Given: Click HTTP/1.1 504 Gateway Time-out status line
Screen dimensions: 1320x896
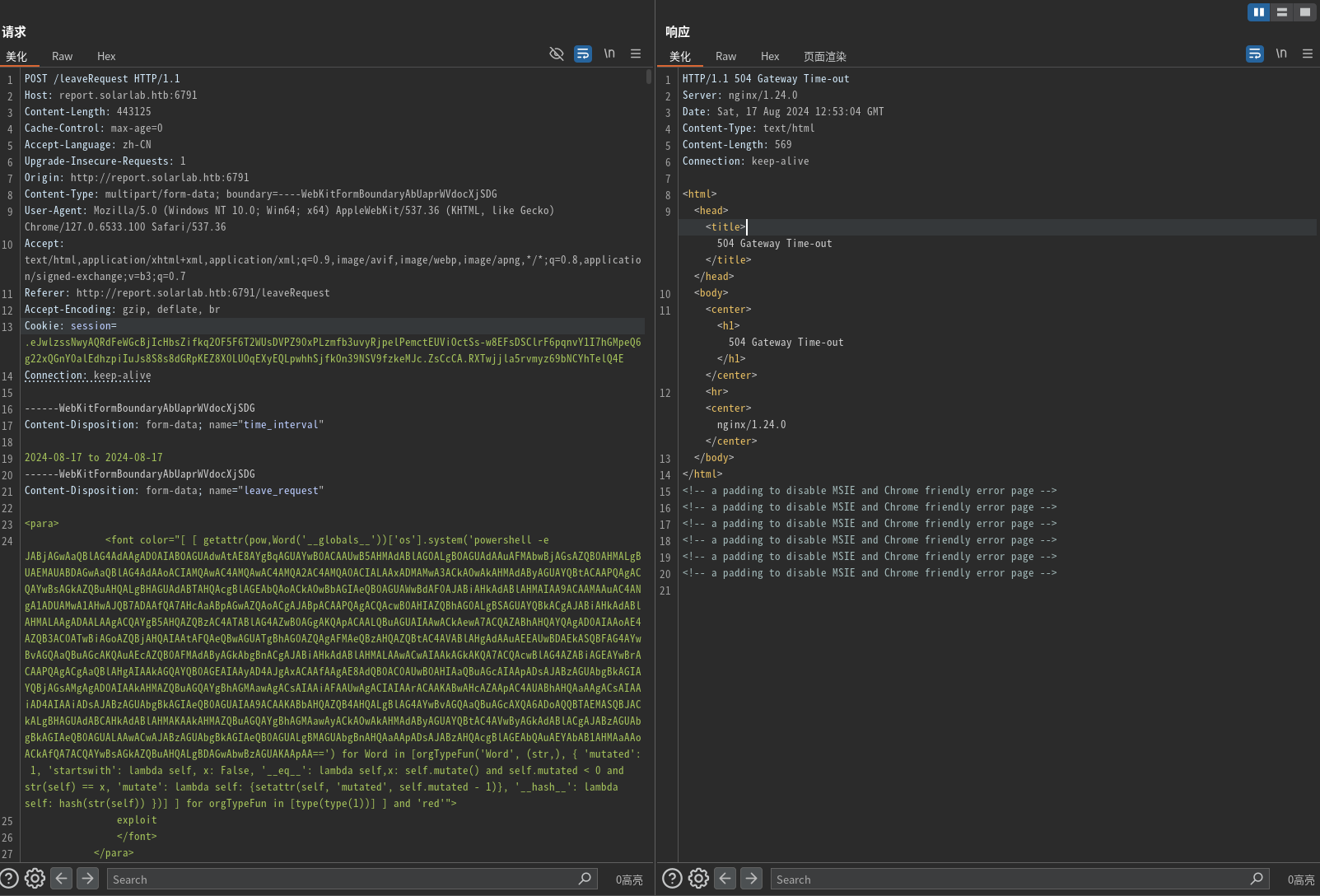Looking at the screenshot, I should [x=766, y=79].
